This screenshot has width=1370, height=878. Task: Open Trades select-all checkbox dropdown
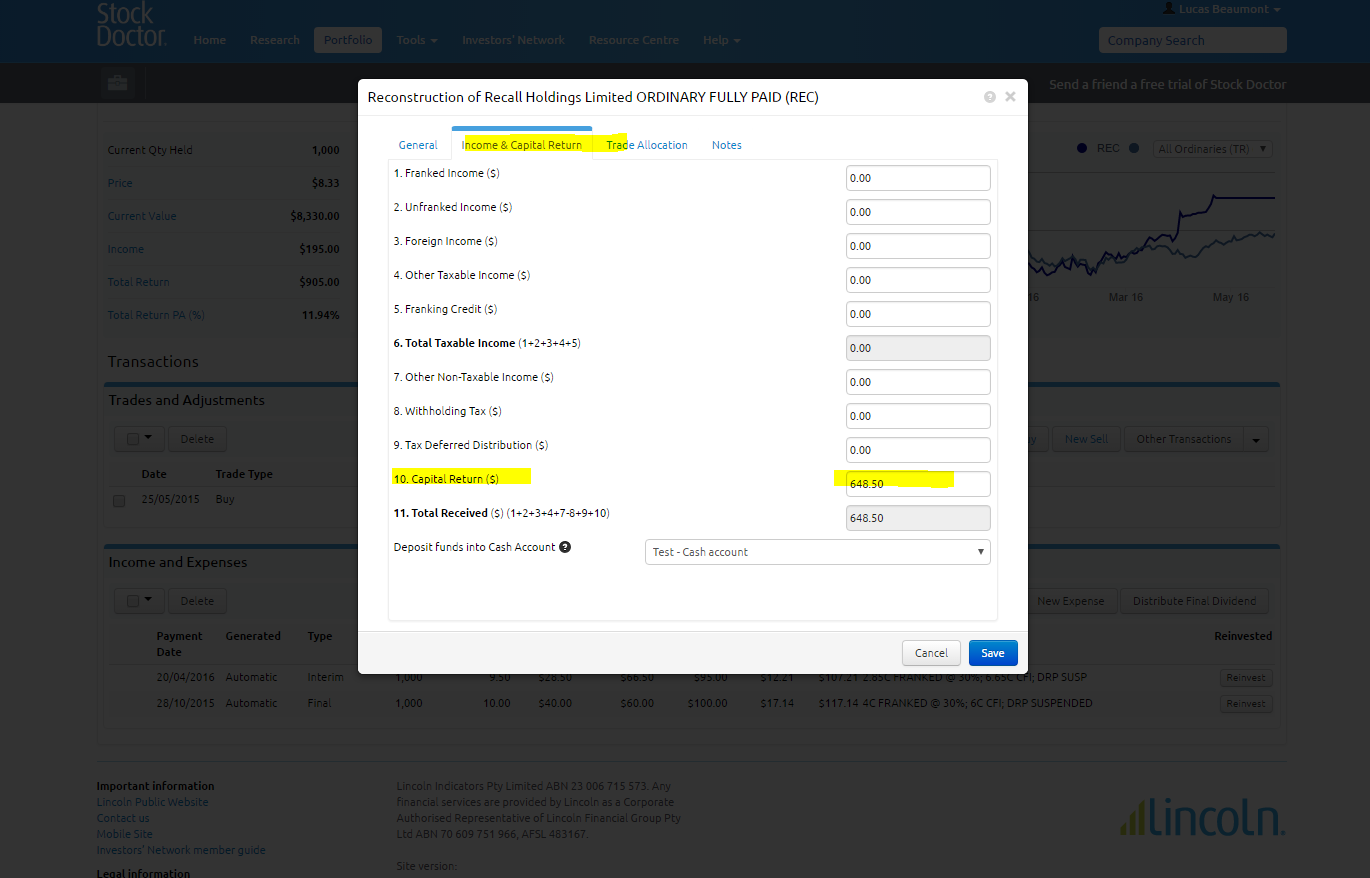pyautogui.click(x=139, y=438)
